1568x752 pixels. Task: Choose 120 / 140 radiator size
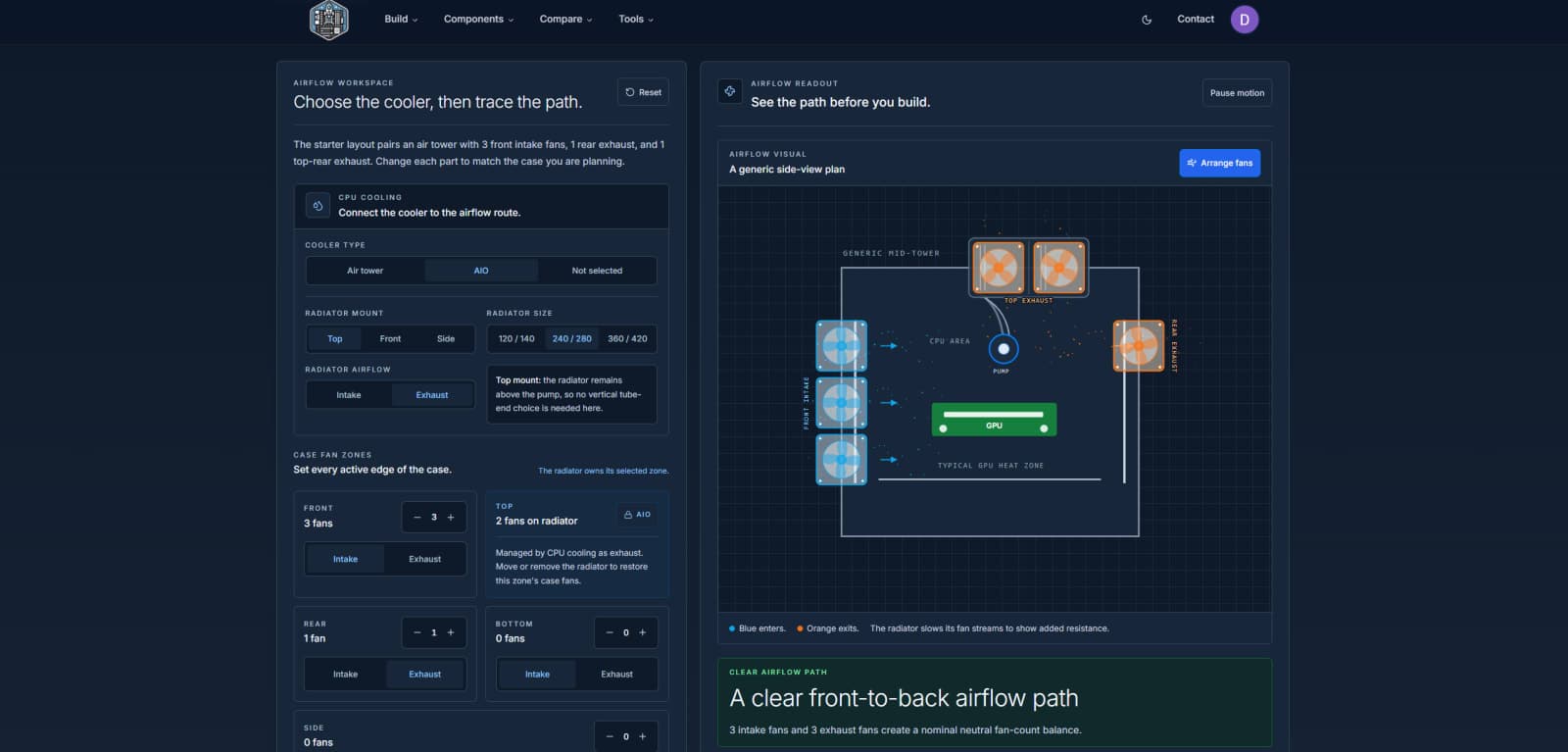click(516, 339)
